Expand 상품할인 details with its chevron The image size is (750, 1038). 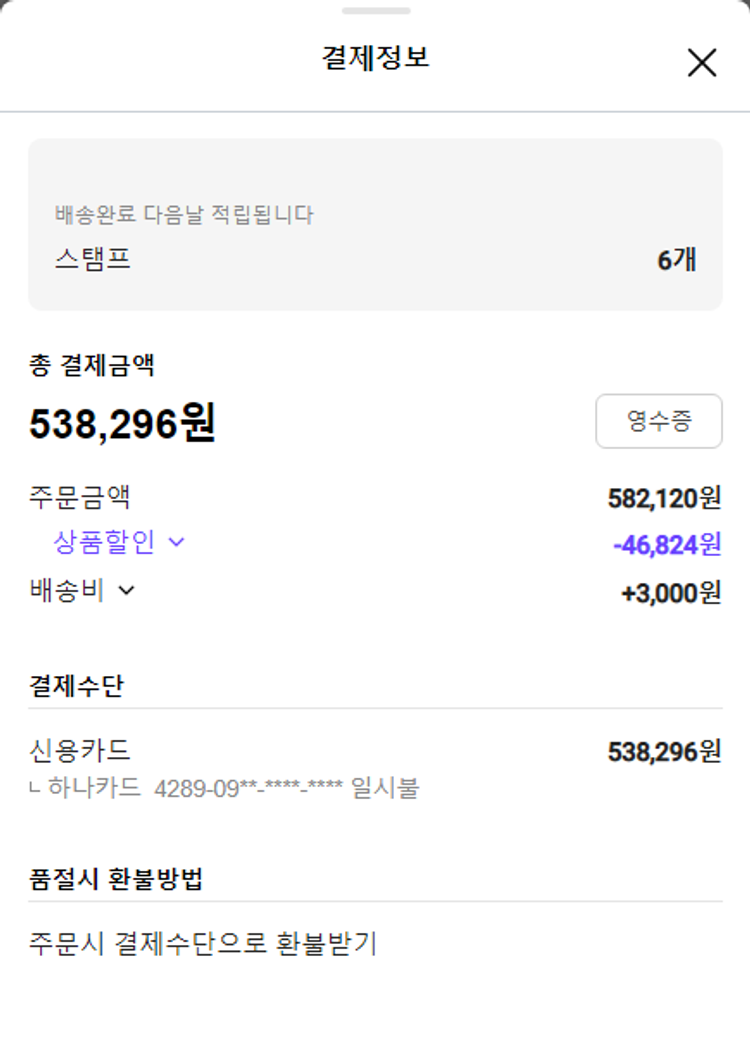pyautogui.click(x=177, y=542)
